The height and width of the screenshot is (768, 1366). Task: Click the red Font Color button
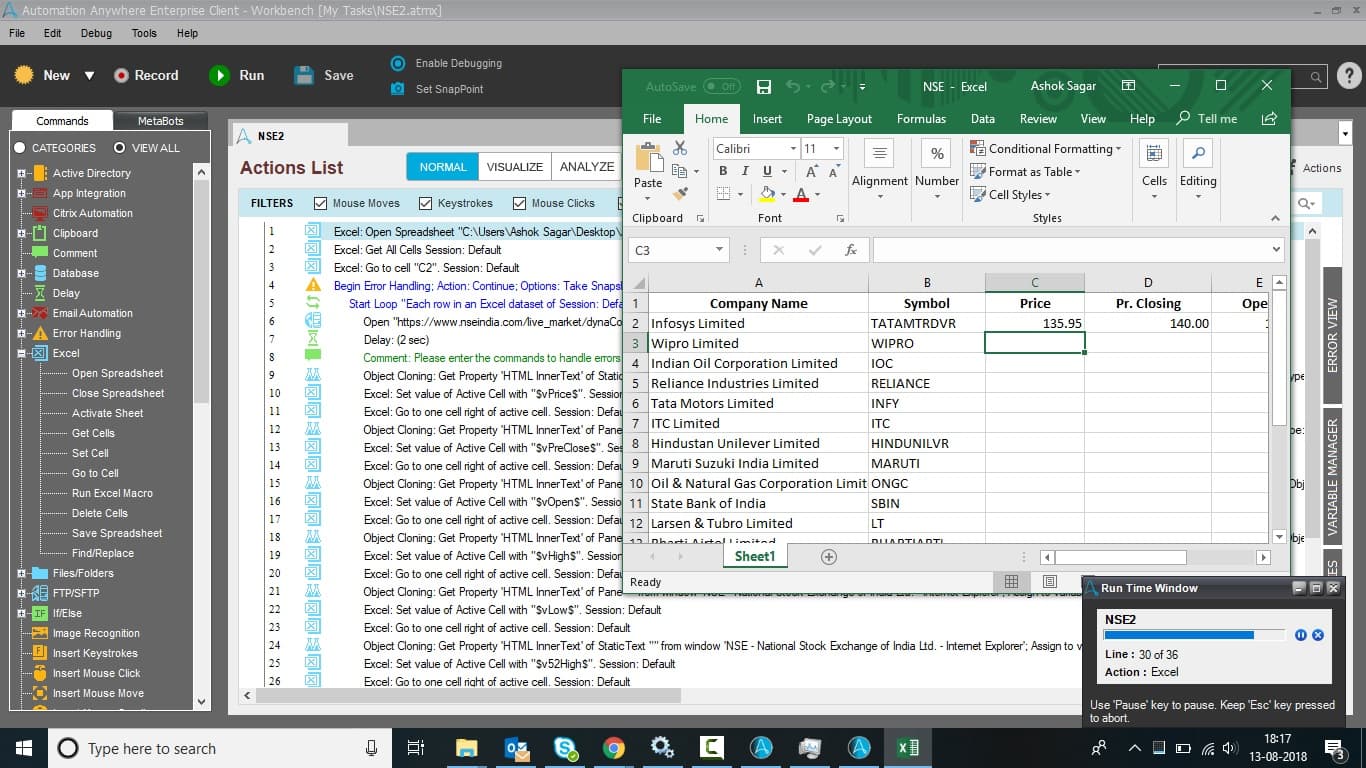[800, 194]
